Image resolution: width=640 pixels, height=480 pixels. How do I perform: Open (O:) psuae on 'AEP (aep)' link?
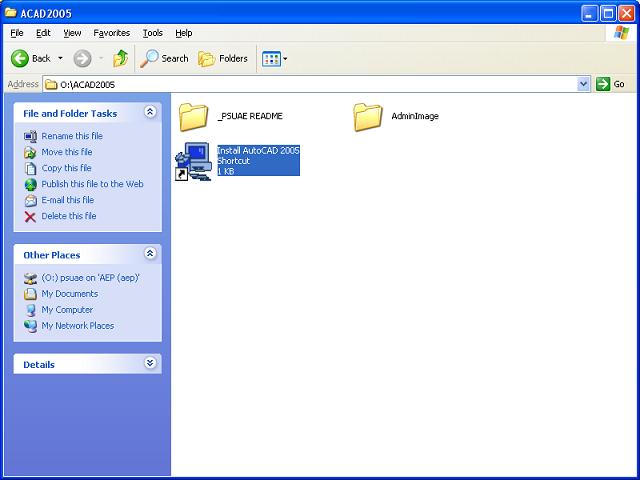(x=90, y=278)
